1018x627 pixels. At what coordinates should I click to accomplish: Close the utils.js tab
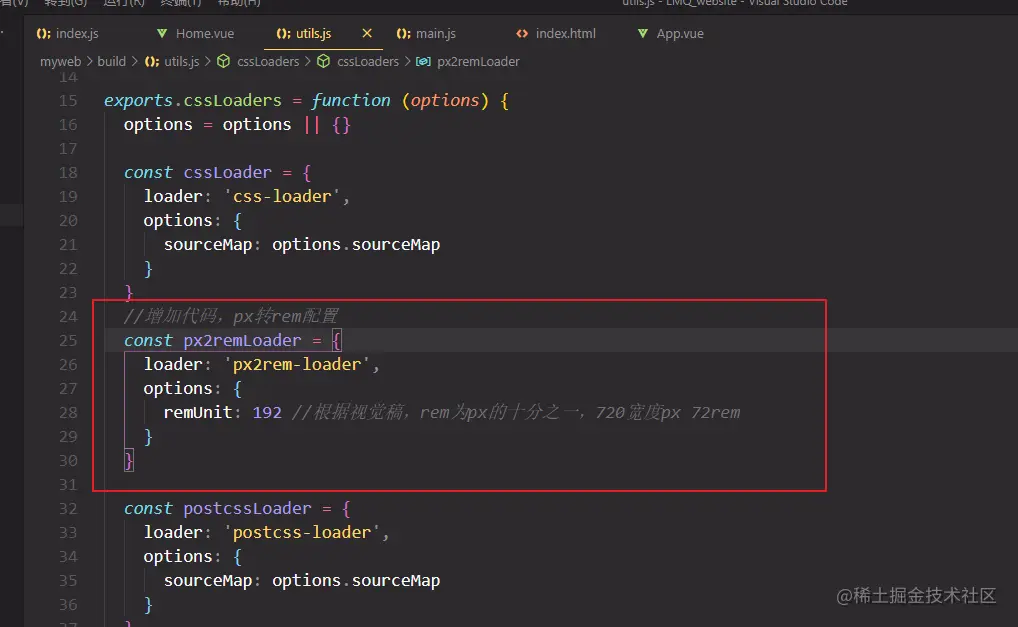[x=367, y=33]
